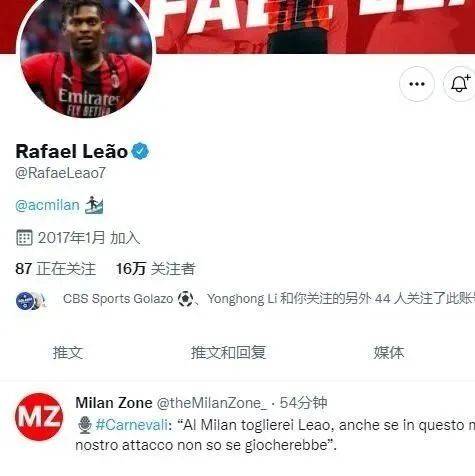Screen dimensions: 475x476
Task: Switch to the 媒体 tab
Action: pyautogui.click(x=389, y=352)
